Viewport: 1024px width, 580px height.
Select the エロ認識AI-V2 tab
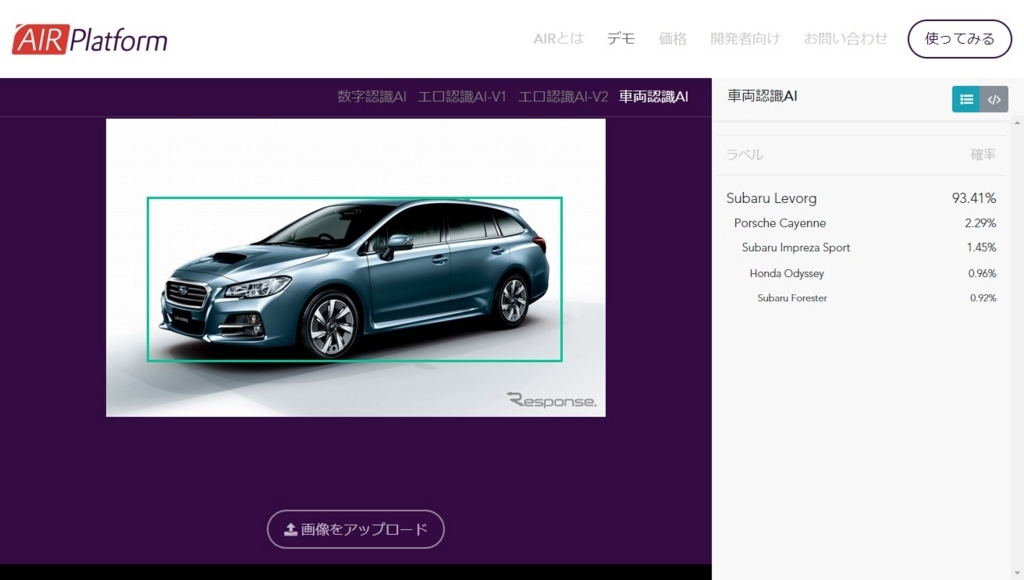tap(563, 97)
